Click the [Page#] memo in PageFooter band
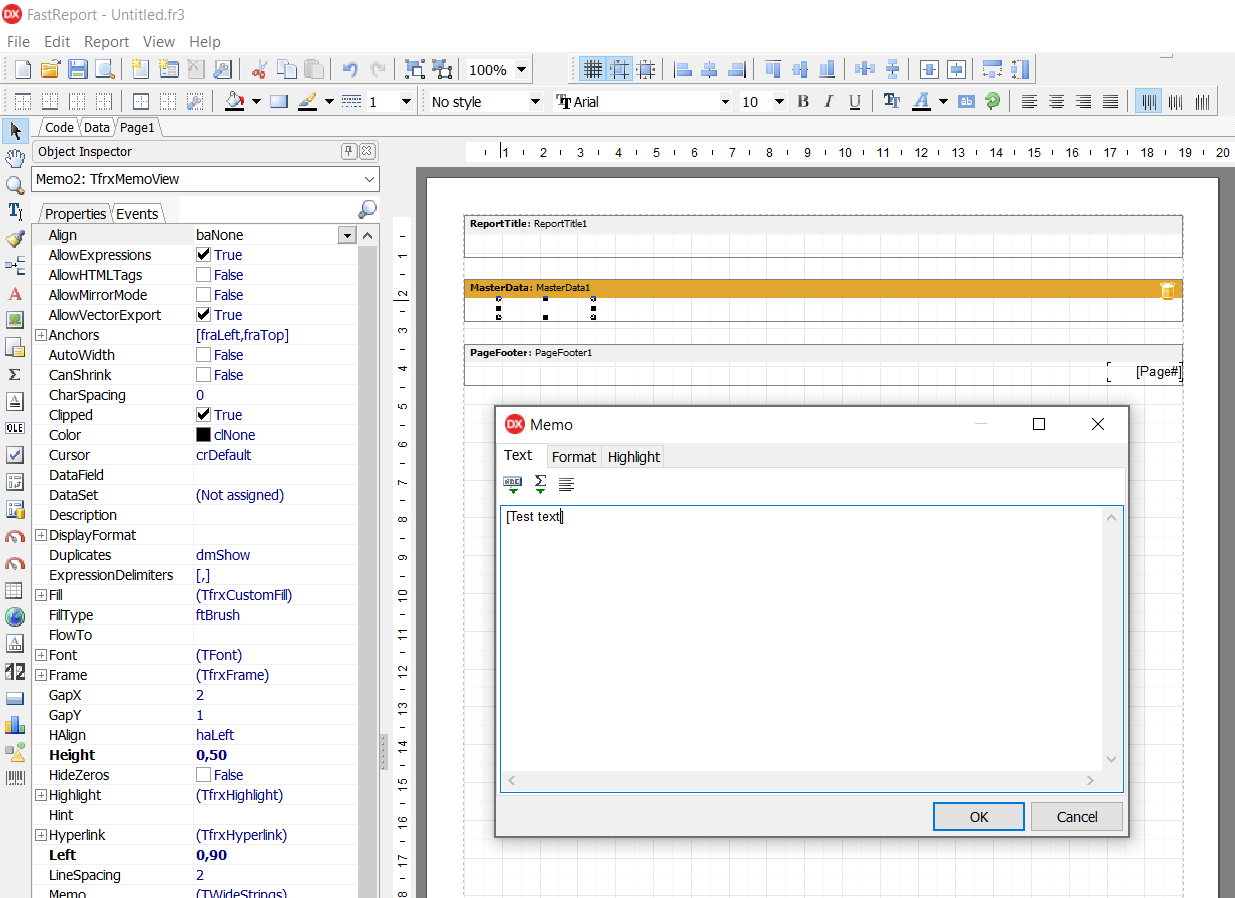Screen dimensions: 1235x898 pyautogui.click(x=1145, y=372)
